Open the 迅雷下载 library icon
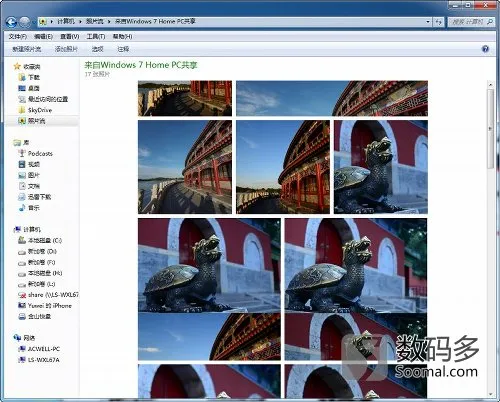Screen dimensions: 500x402 click(22, 197)
